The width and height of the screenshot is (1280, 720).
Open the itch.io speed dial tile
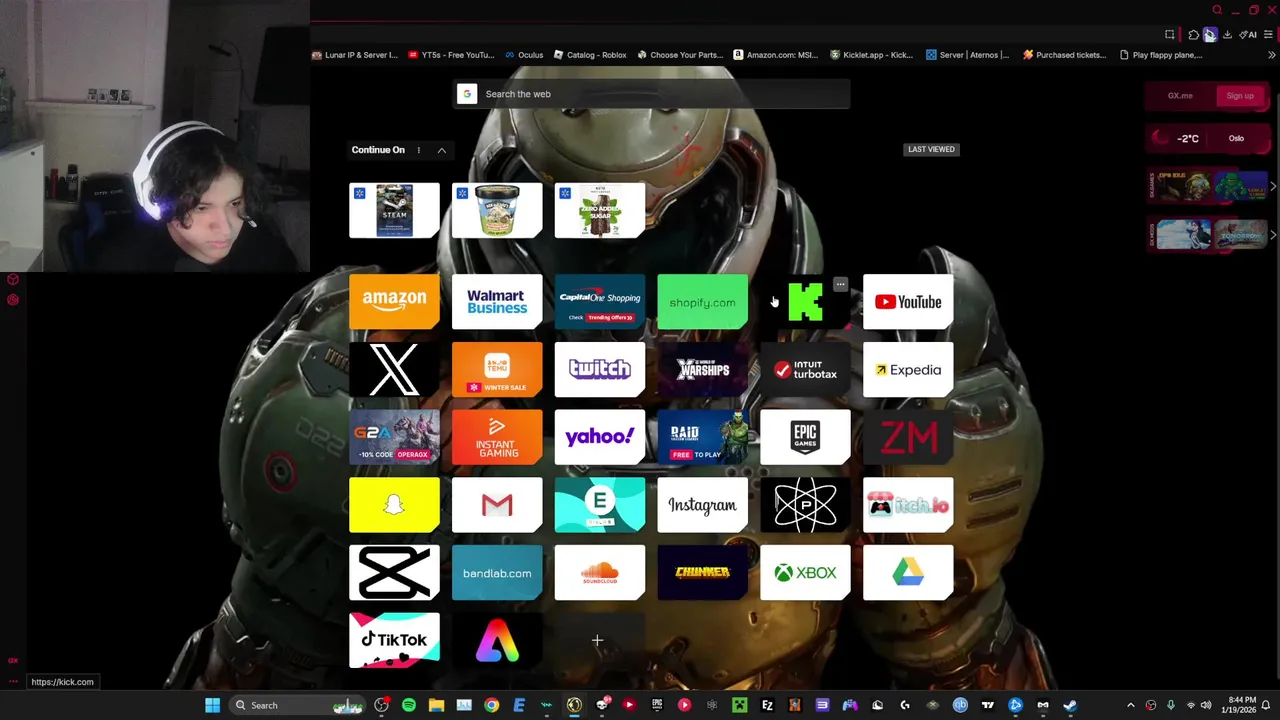pos(908,505)
